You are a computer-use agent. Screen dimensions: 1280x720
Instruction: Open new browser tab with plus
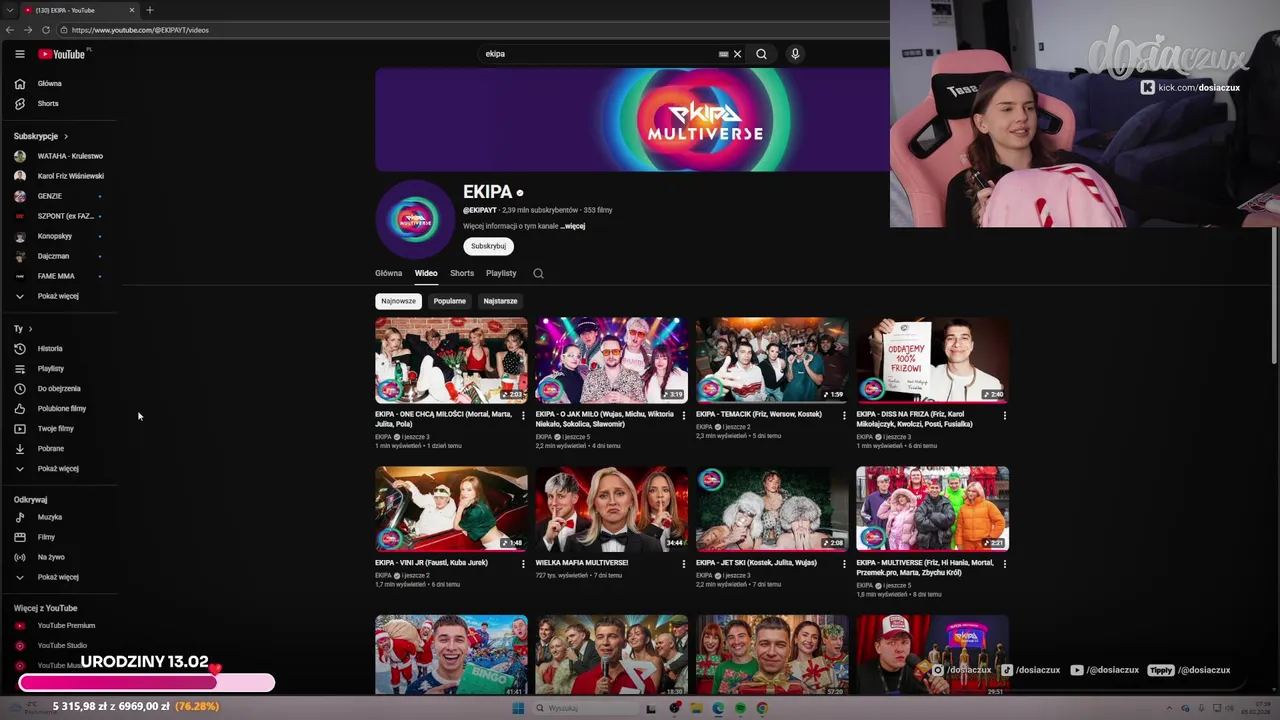pos(150,10)
